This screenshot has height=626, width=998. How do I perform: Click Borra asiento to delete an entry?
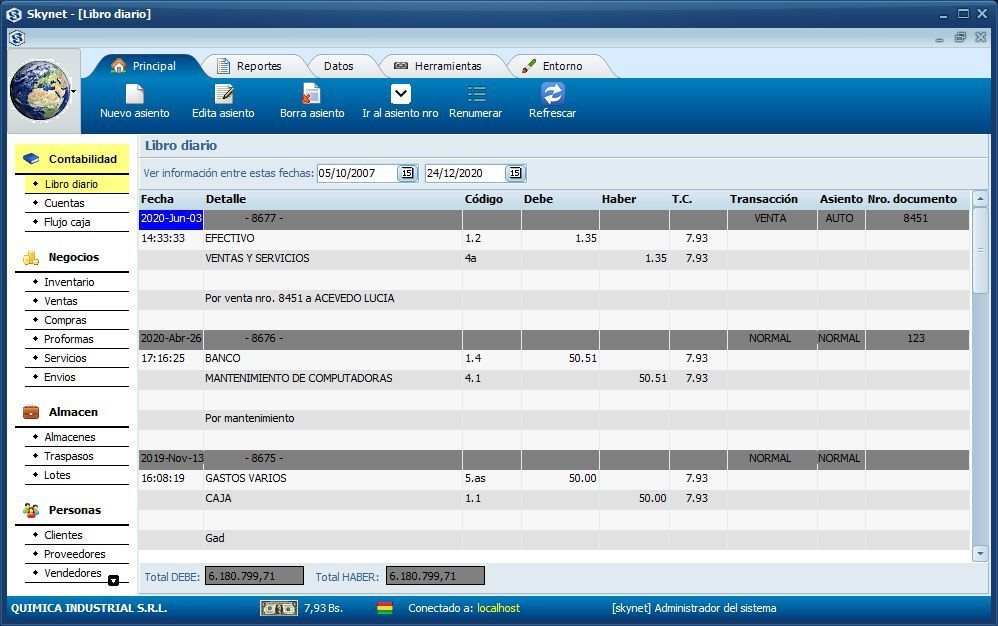[x=311, y=97]
